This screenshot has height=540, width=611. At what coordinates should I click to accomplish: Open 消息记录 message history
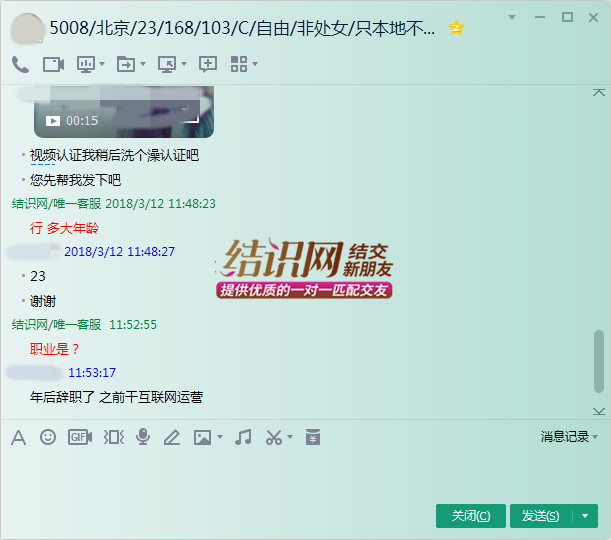tap(564, 437)
